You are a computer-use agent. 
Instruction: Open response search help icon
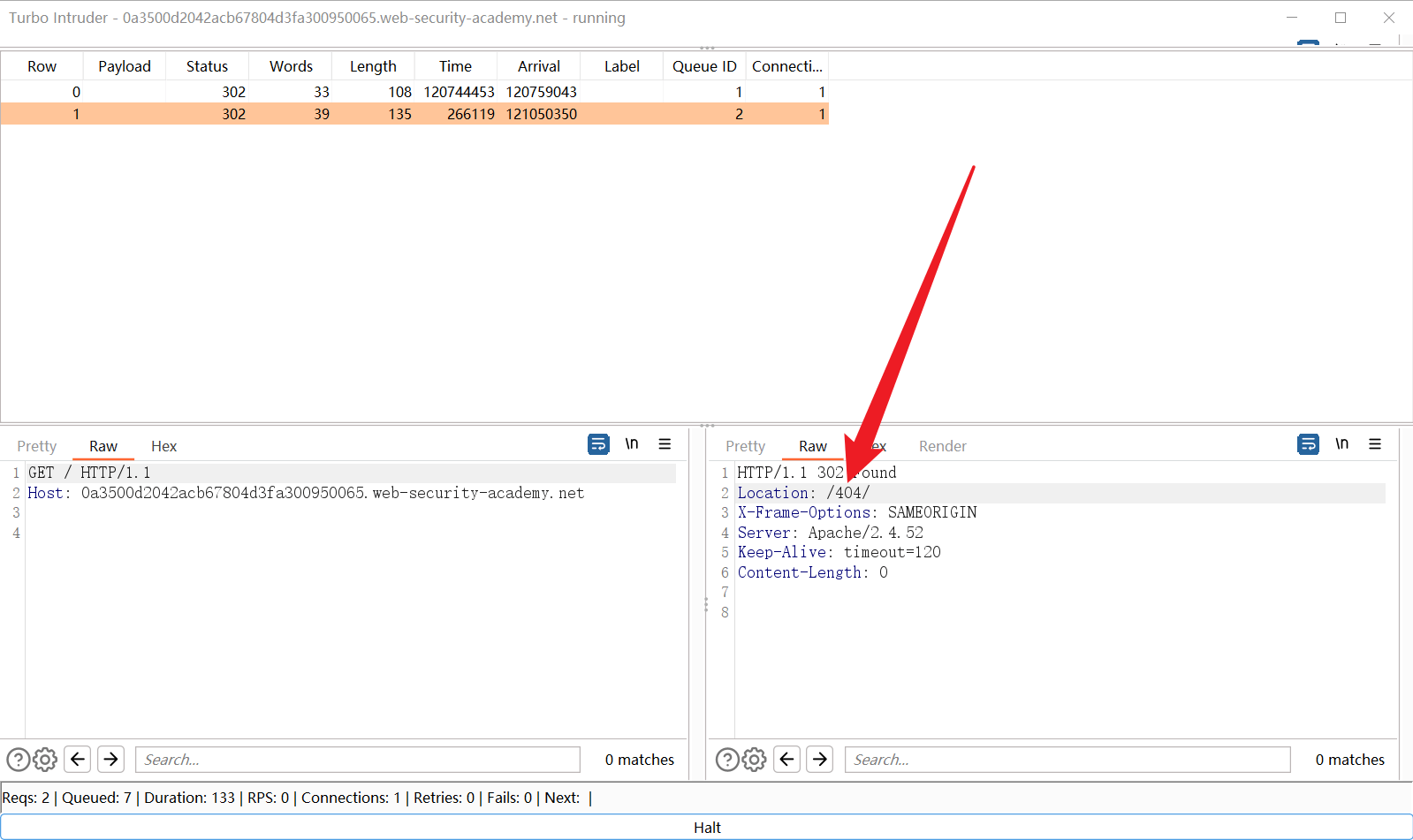(x=727, y=760)
